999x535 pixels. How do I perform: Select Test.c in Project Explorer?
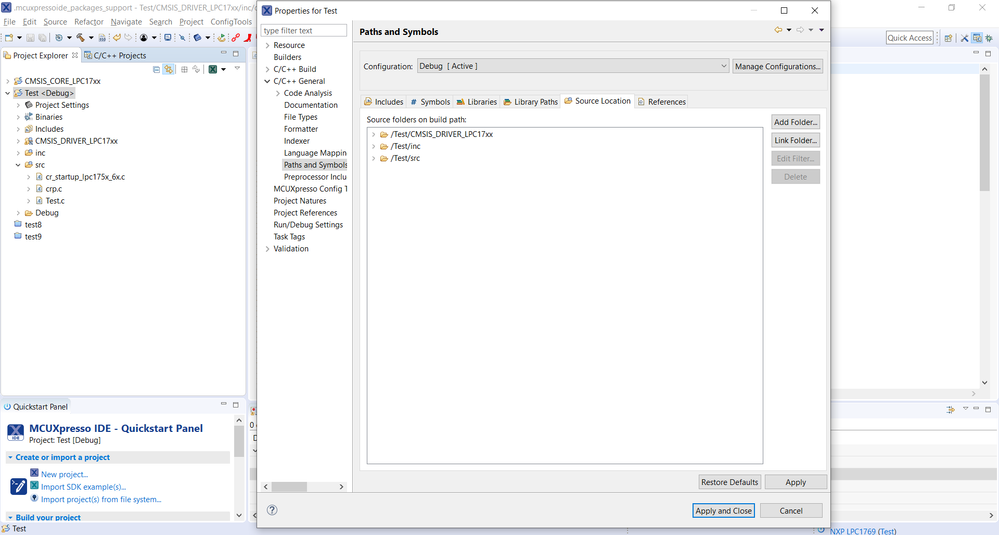click(x=55, y=201)
